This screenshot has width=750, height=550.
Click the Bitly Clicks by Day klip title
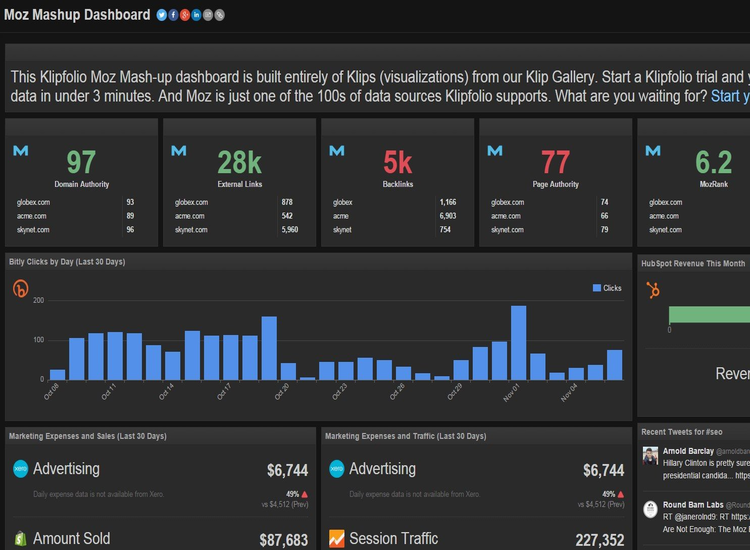(67, 262)
